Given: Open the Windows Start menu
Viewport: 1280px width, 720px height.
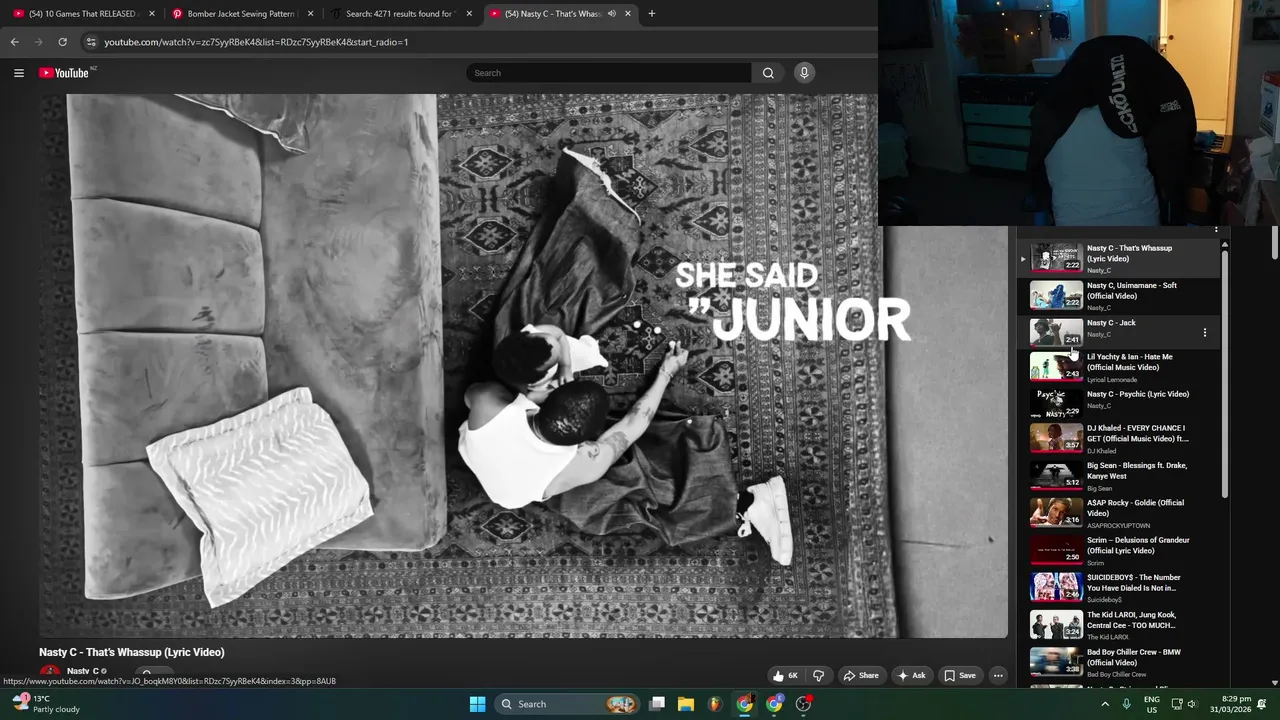Looking at the screenshot, I should pyautogui.click(x=477, y=704).
